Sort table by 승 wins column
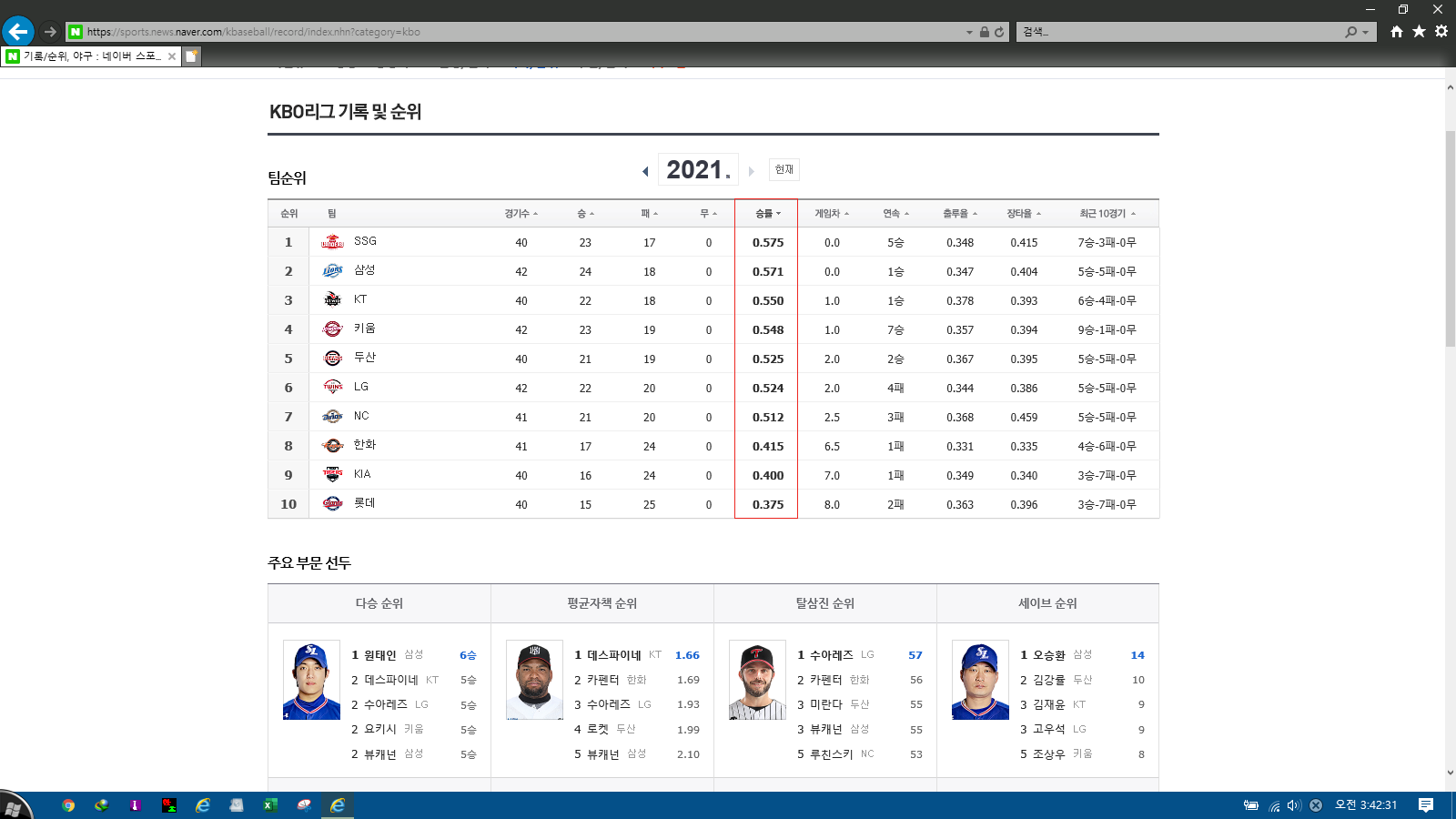The image size is (1456, 819). [x=585, y=214]
